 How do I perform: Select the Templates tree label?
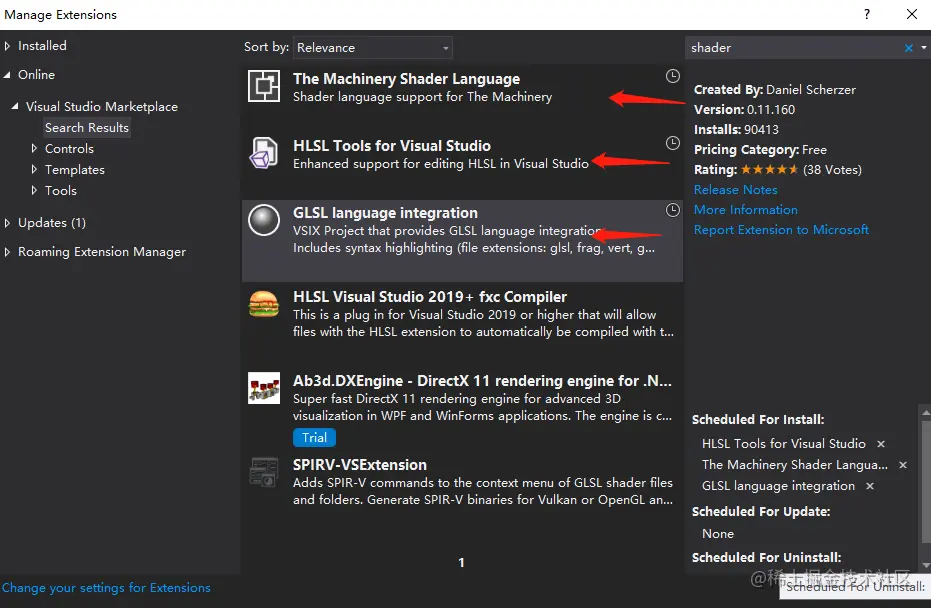75,170
